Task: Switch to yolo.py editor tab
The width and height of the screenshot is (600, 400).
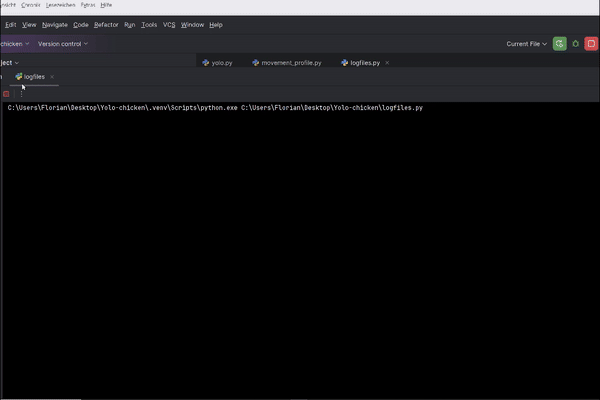Action: pos(217,63)
